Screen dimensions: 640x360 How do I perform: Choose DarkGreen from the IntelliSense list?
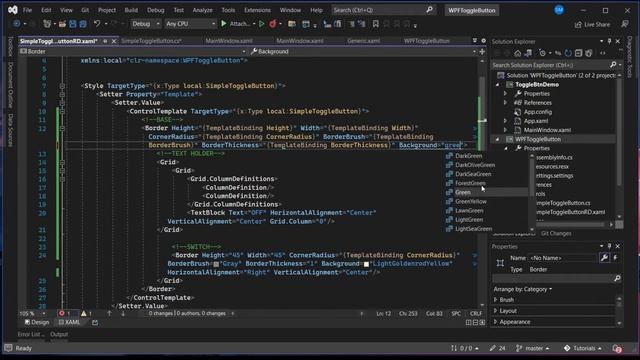pos(469,156)
